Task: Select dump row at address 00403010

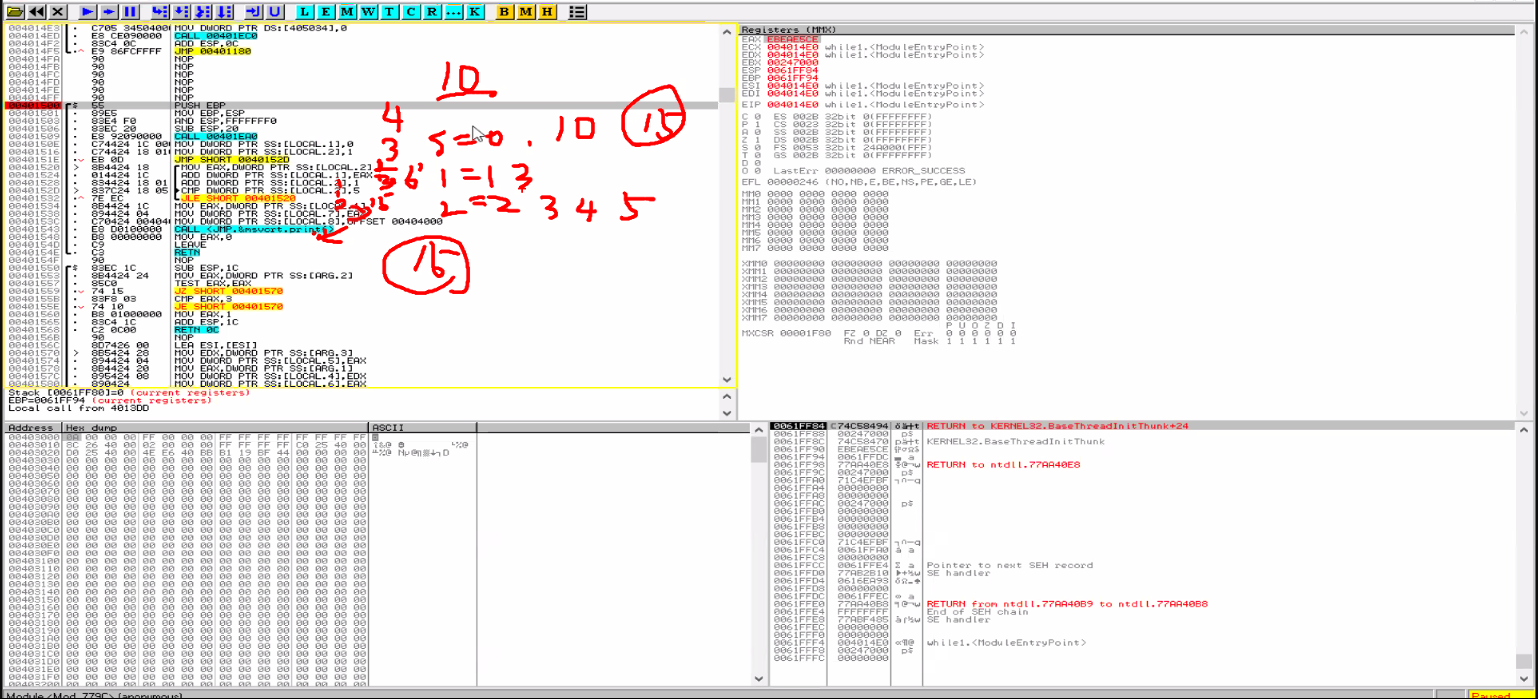Action: pos(240,445)
